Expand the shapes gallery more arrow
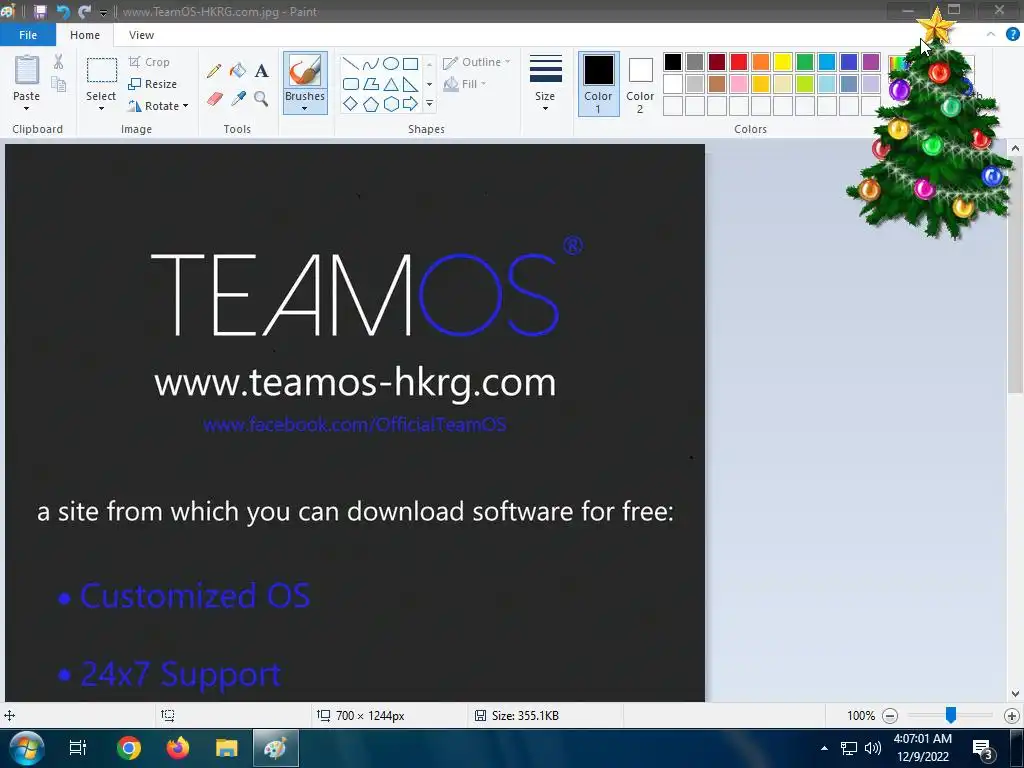 pyautogui.click(x=429, y=104)
